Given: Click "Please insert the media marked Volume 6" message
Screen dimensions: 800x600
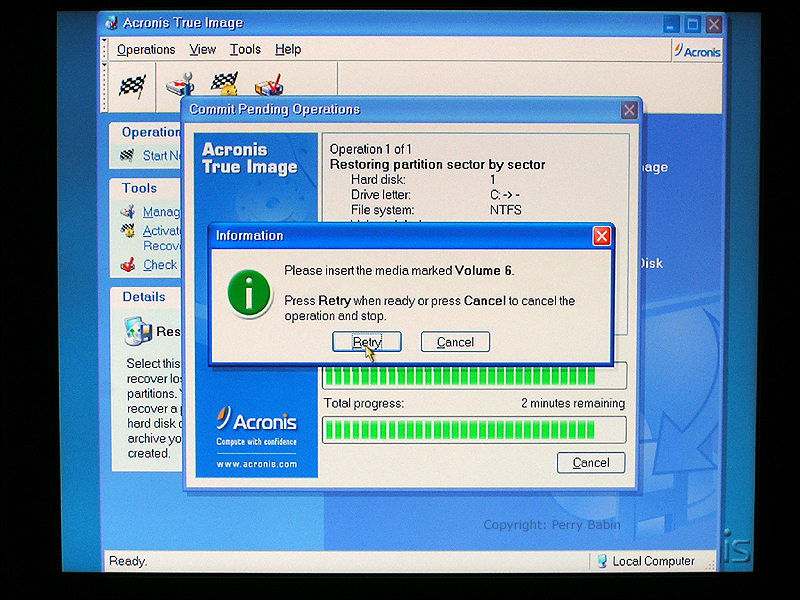Looking at the screenshot, I should pyautogui.click(x=399, y=270).
